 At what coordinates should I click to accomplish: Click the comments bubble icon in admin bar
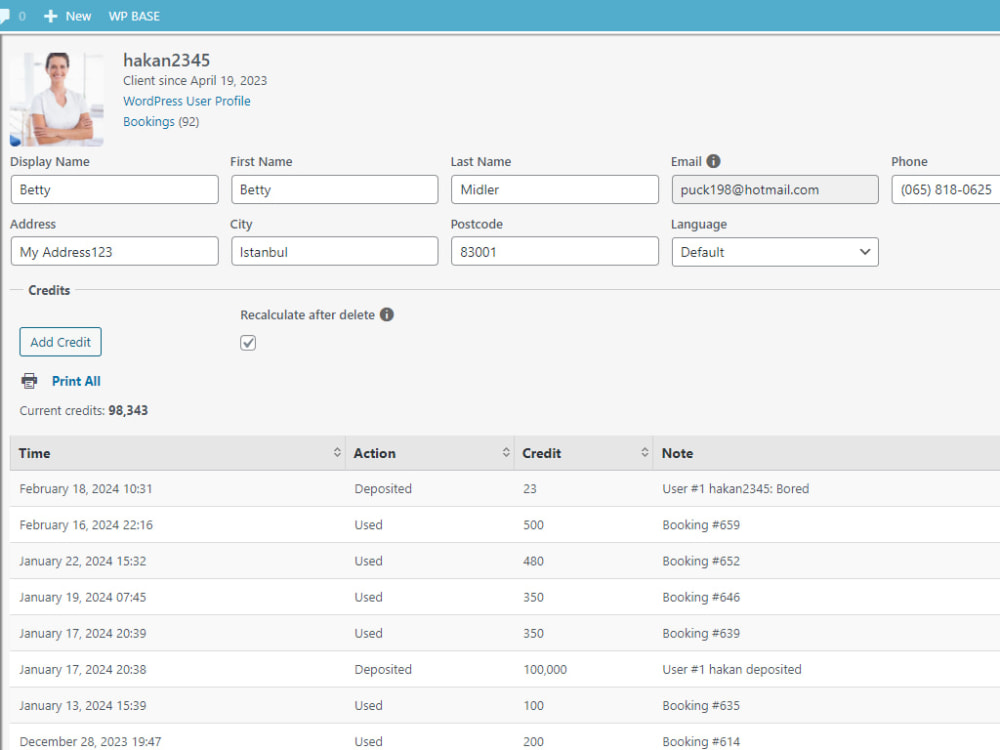[4, 16]
